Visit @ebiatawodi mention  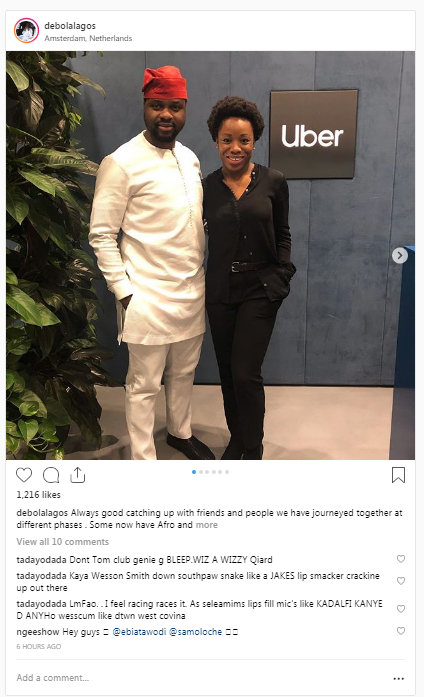[x=139, y=632]
